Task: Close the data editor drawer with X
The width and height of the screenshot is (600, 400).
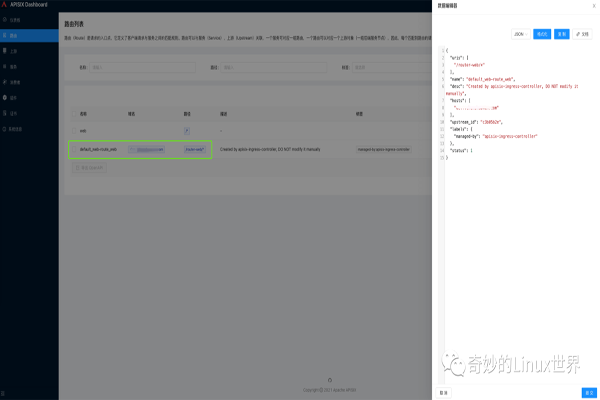Action: [594, 6]
